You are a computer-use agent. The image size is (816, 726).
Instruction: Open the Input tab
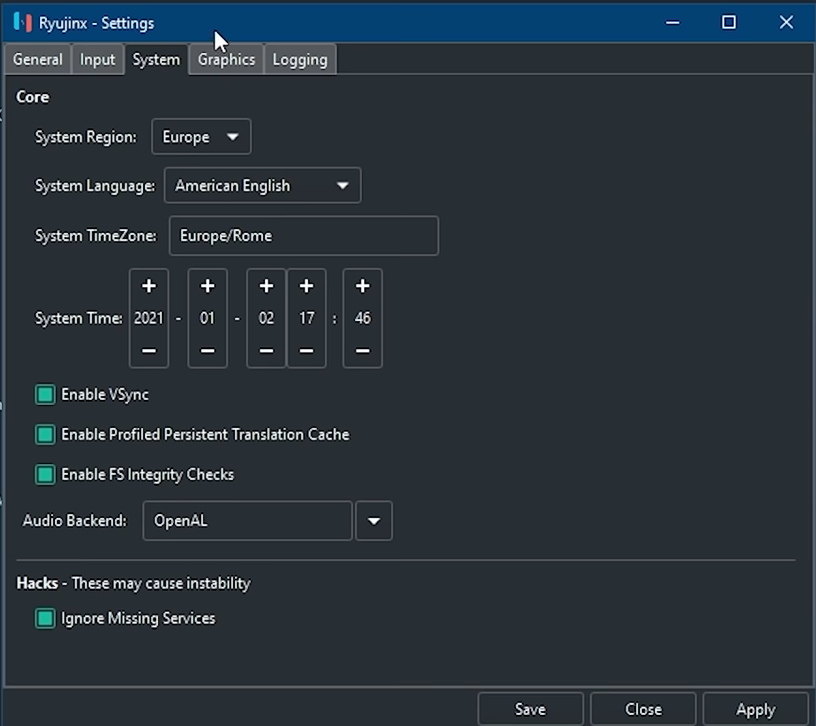(x=98, y=60)
